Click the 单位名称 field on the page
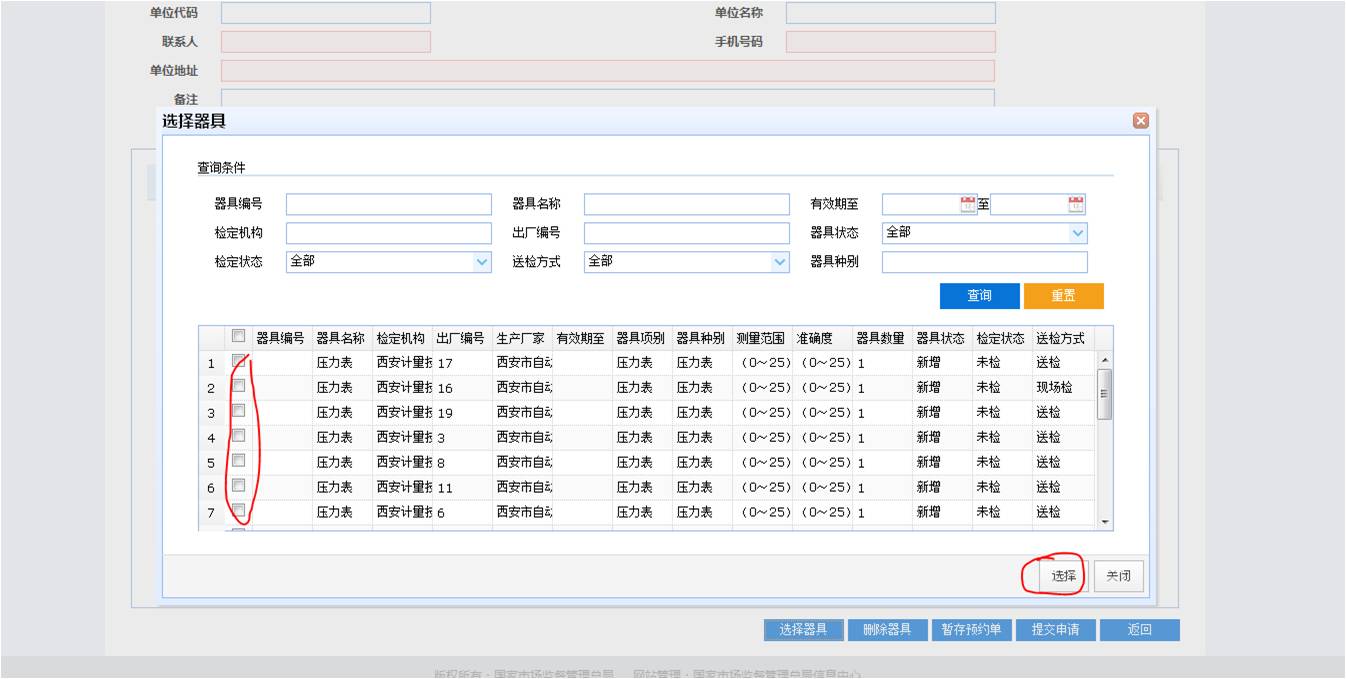 tap(891, 13)
